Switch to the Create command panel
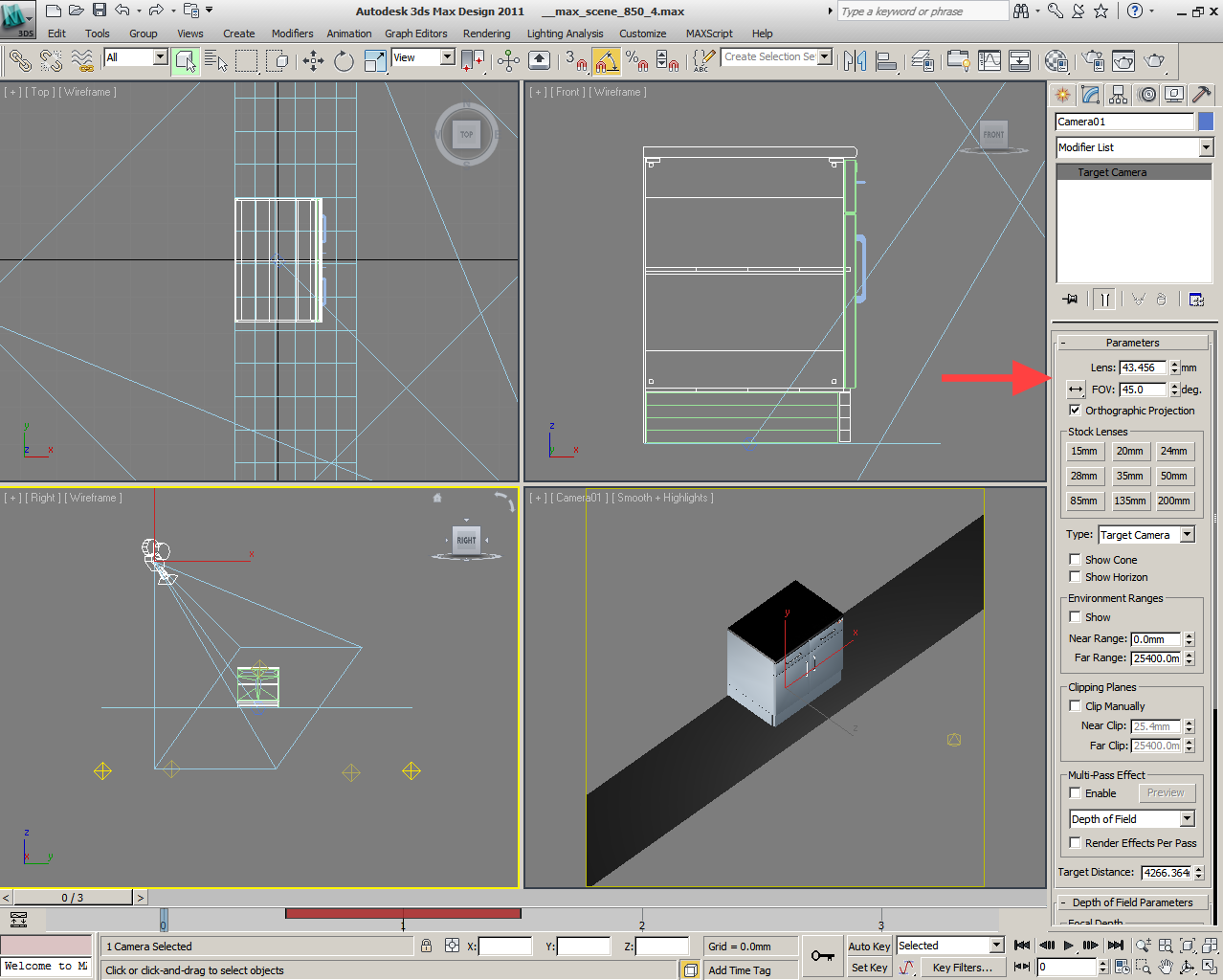This screenshot has height=980, width=1223. [1062, 95]
